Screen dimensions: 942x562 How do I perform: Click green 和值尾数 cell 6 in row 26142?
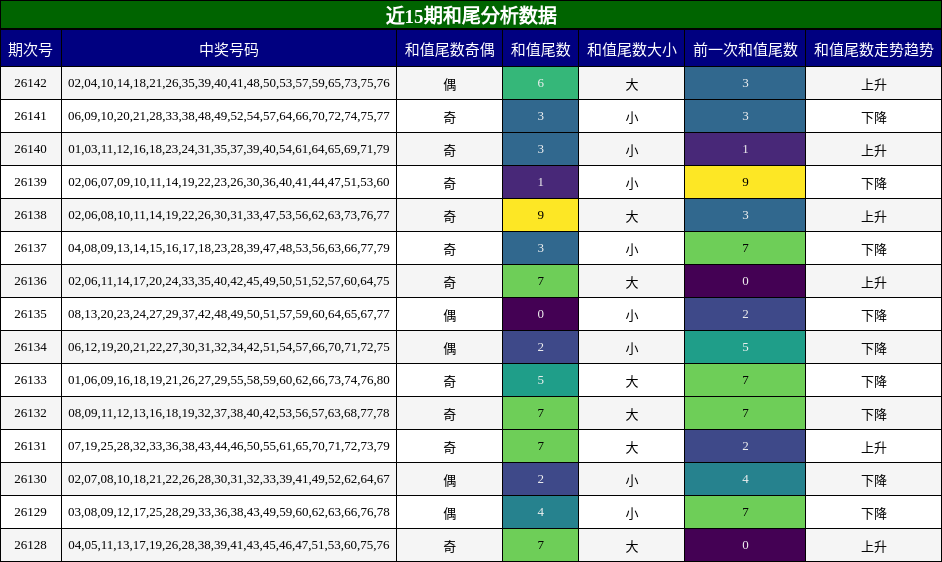click(541, 83)
